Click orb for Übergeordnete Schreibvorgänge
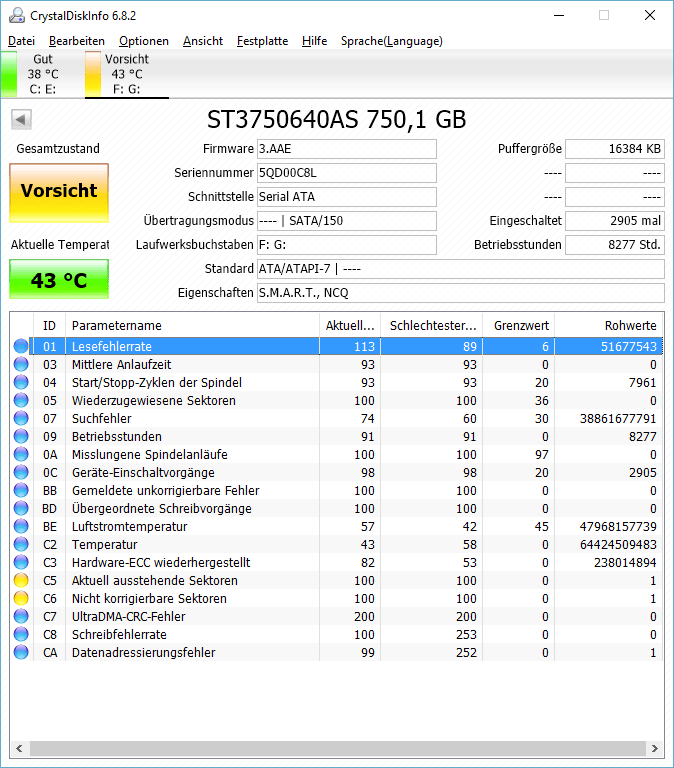The height and width of the screenshot is (768, 674). [21, 508]
